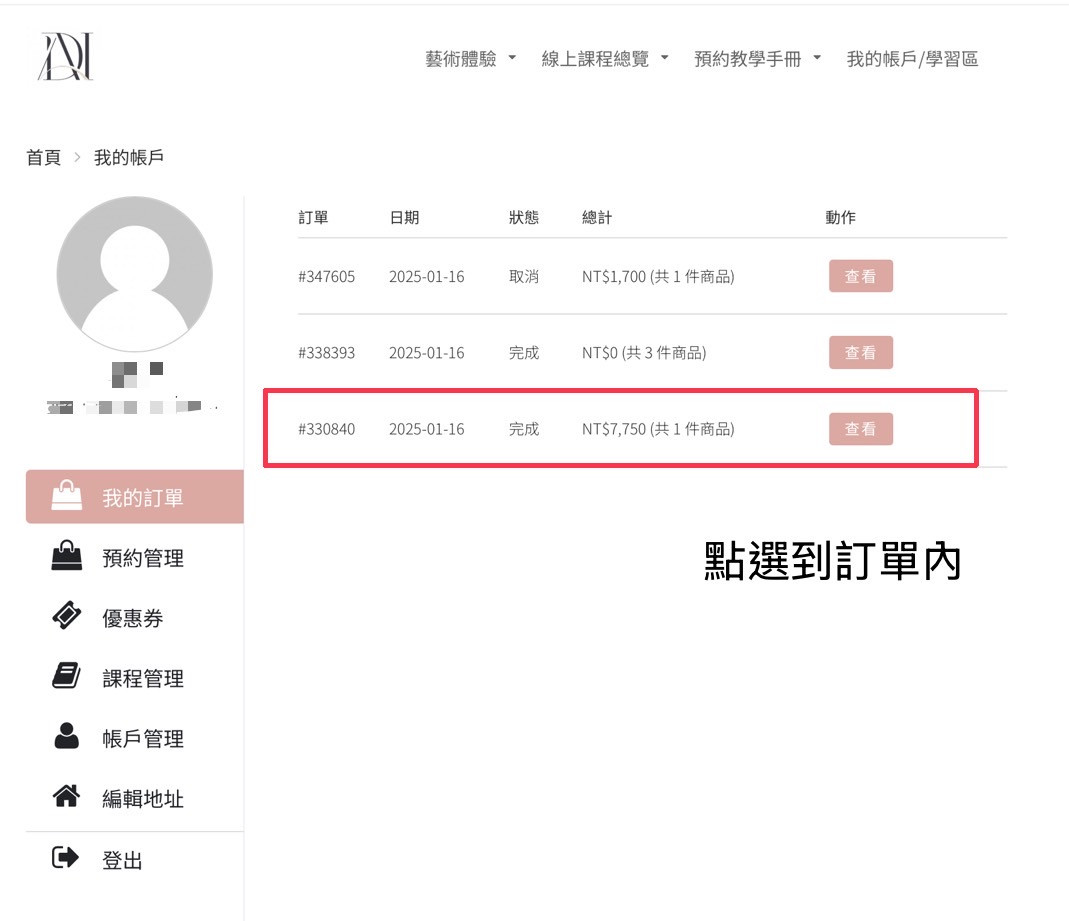Click the house icon beside 編輯地址

point(67,797)
